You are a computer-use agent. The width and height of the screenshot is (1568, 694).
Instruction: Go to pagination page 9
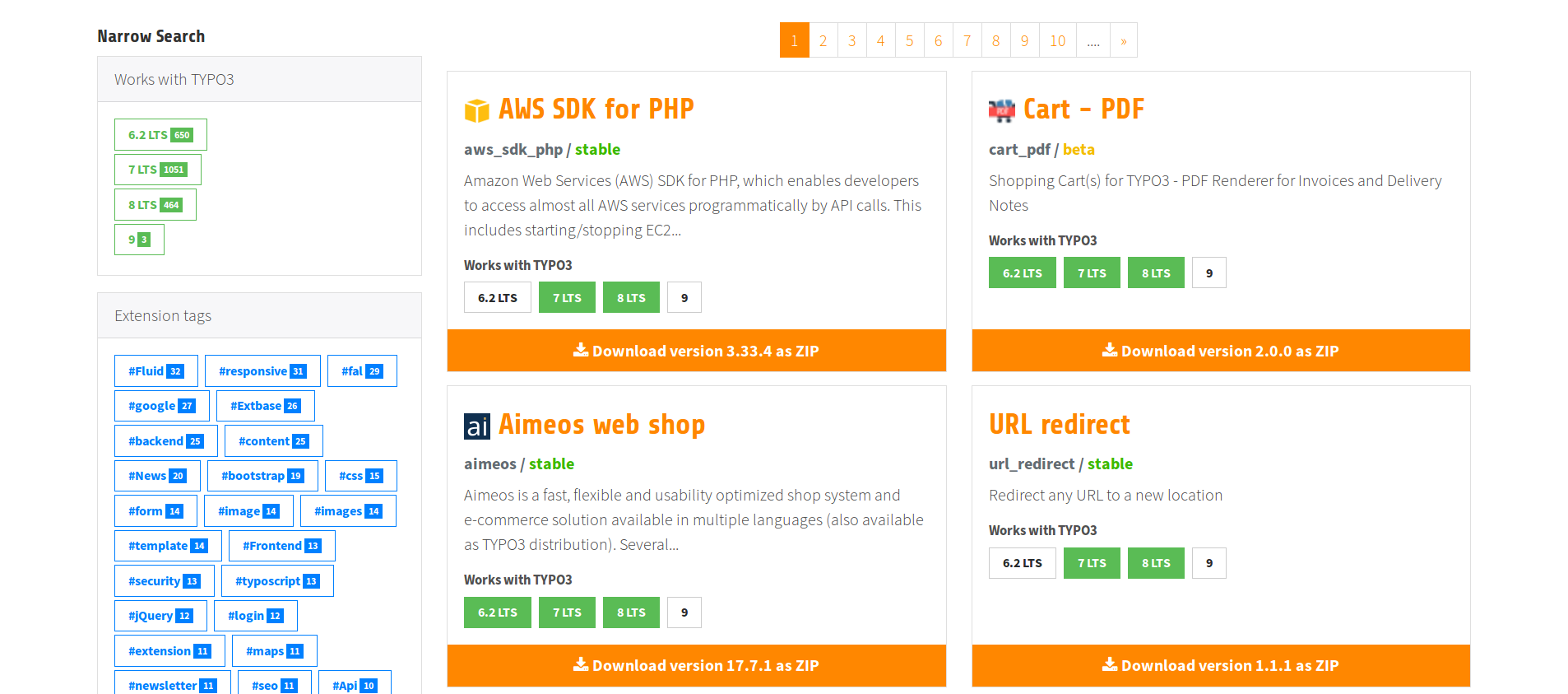point(1024,40)
